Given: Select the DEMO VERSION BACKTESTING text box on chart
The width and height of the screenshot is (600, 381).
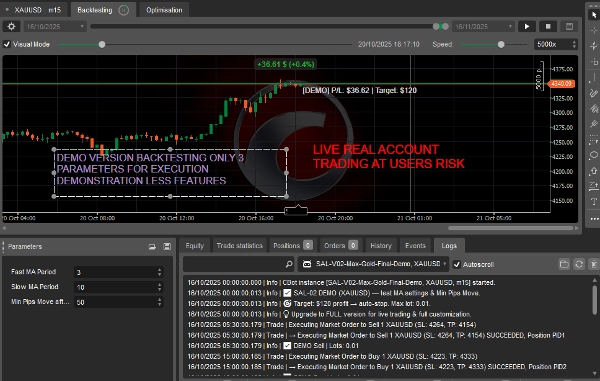Looking at the screenshot, I should pos(170,173).
